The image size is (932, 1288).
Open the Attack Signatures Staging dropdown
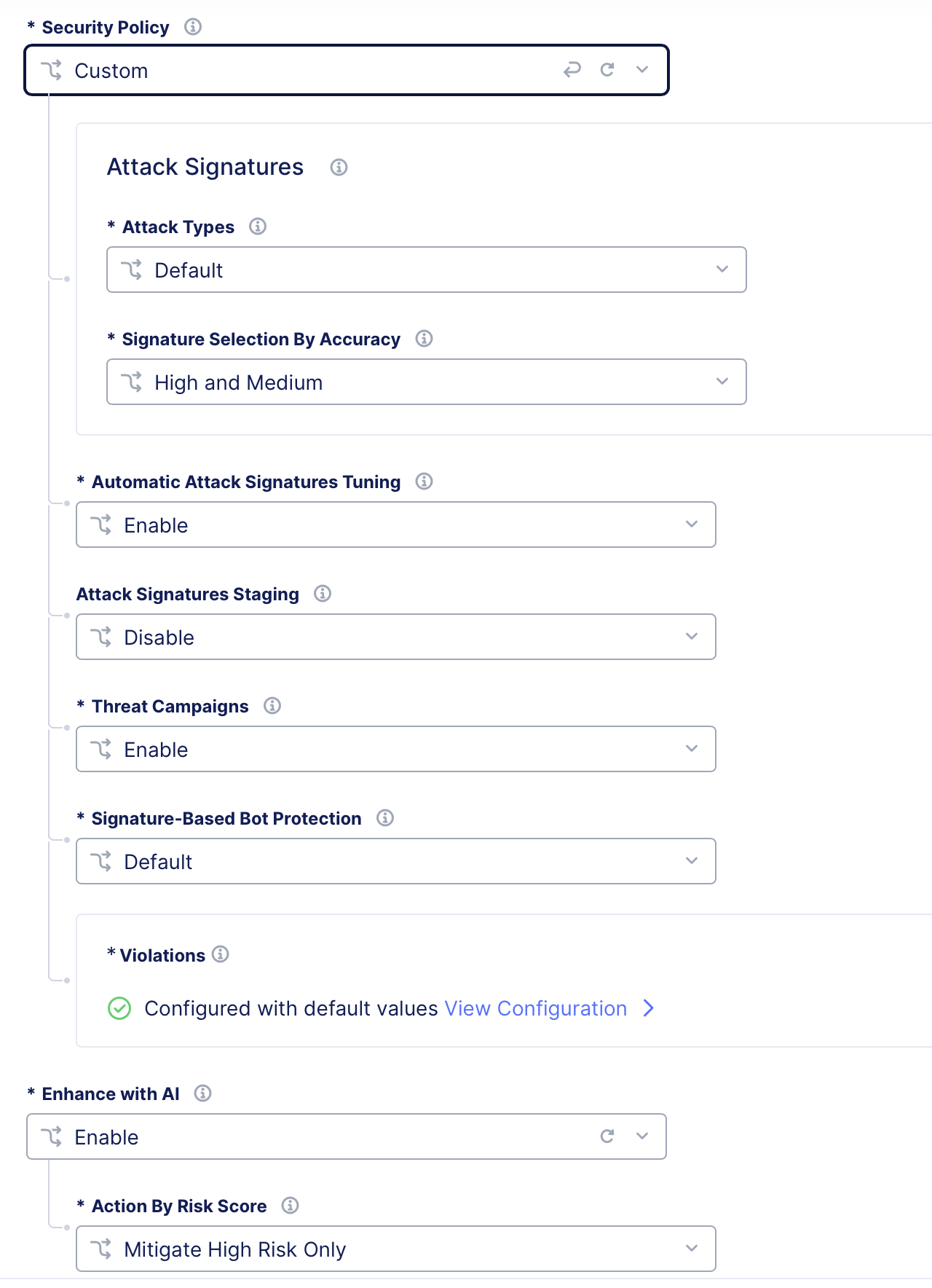tap(690, 637)
